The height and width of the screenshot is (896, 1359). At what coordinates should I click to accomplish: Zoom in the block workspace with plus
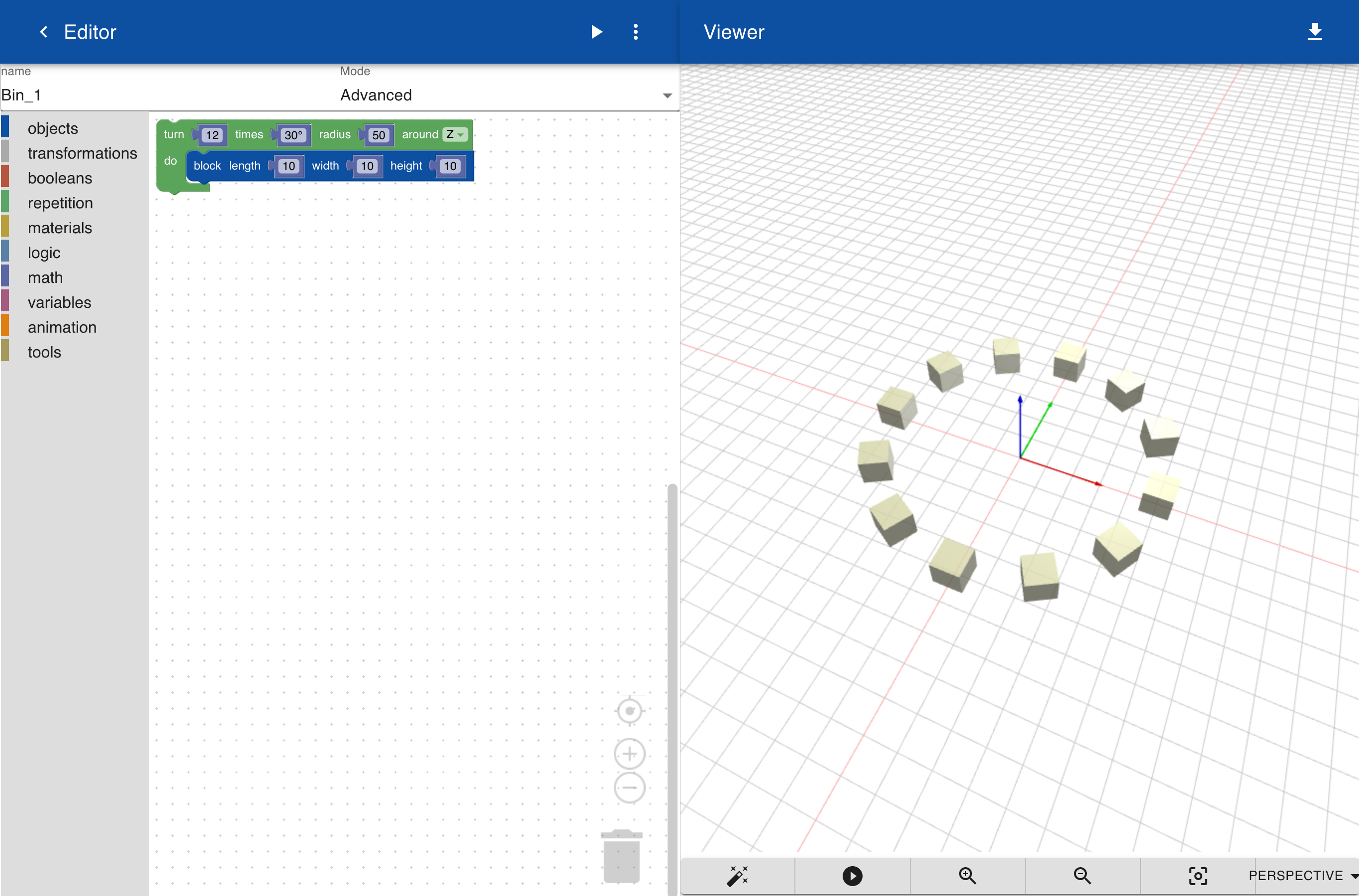[629, 754]
